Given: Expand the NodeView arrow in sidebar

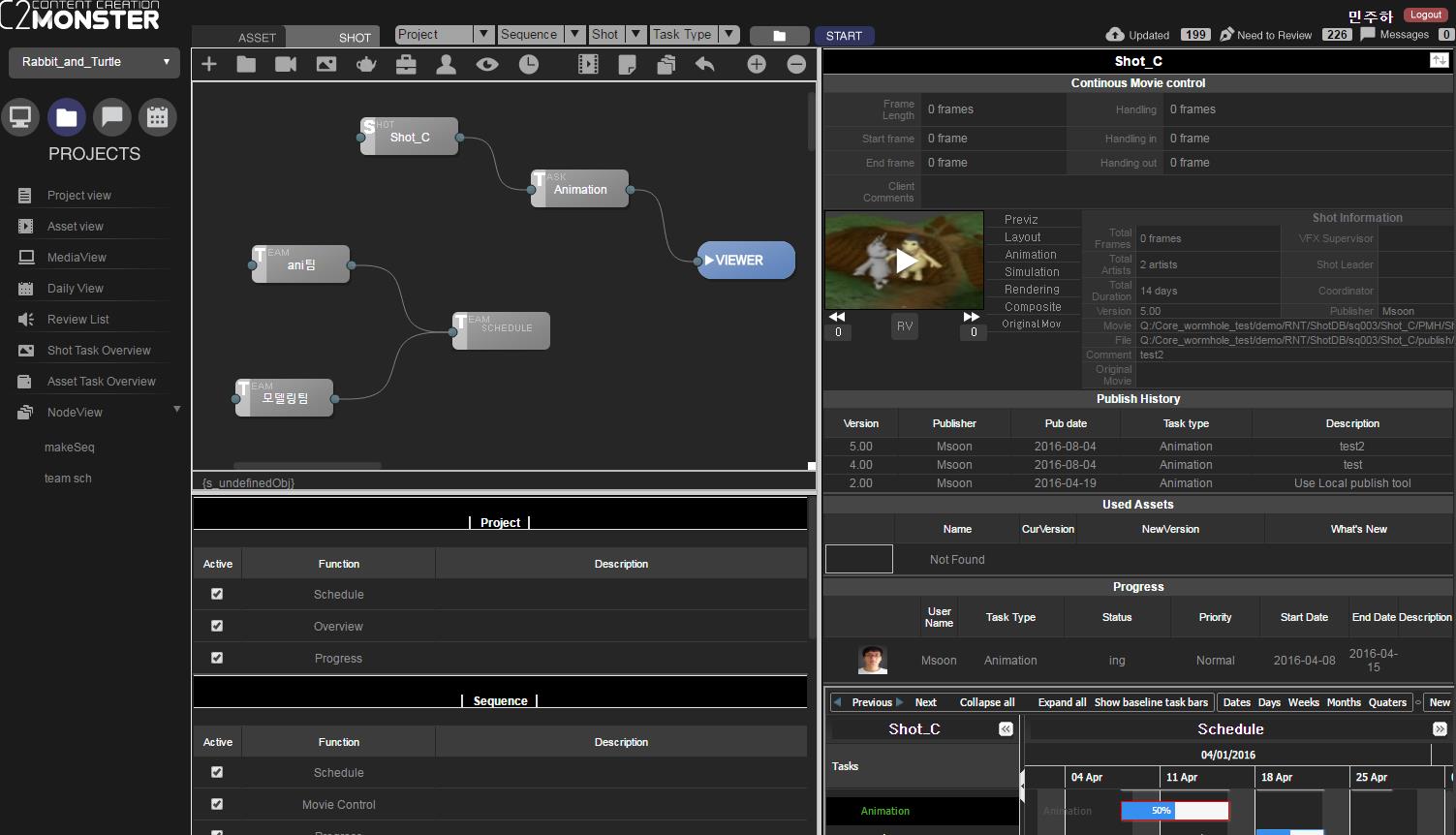Looking at the screenshot, I should (177, 409).
